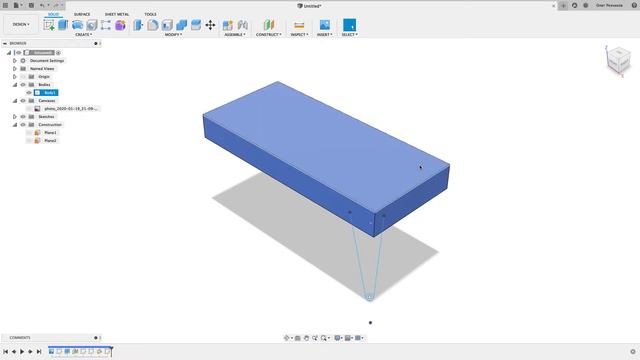Screen dimensions: 640x360
Task: Open the Inspect dropdown menu
Action: 299,35
